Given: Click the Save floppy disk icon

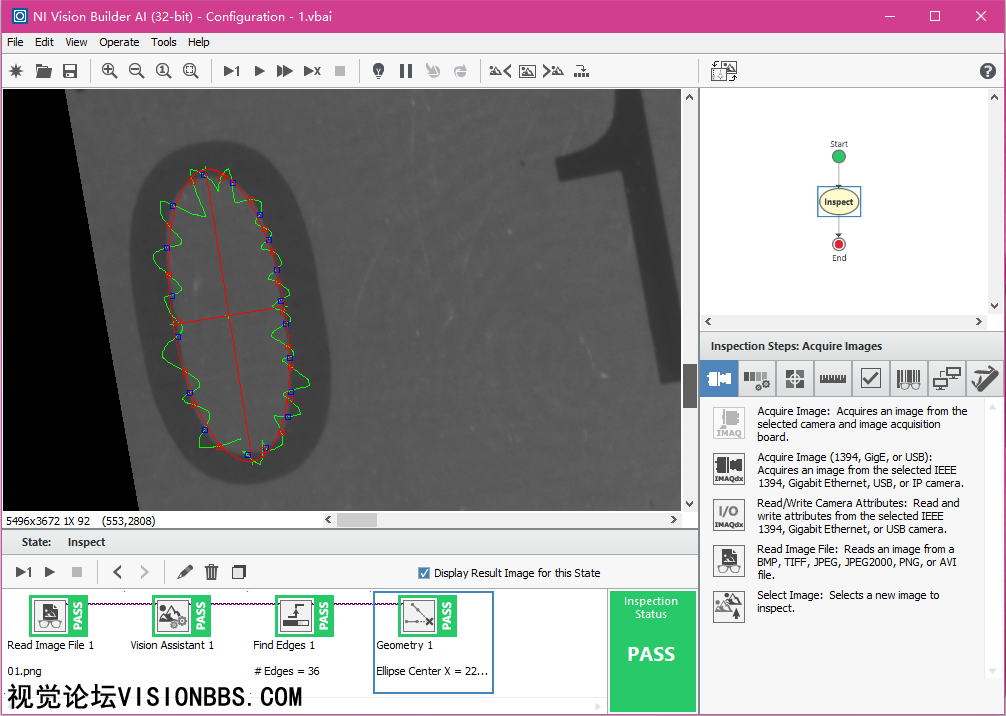Looking at the screenshot, I should pyautogui.click(x=70, y=71).
